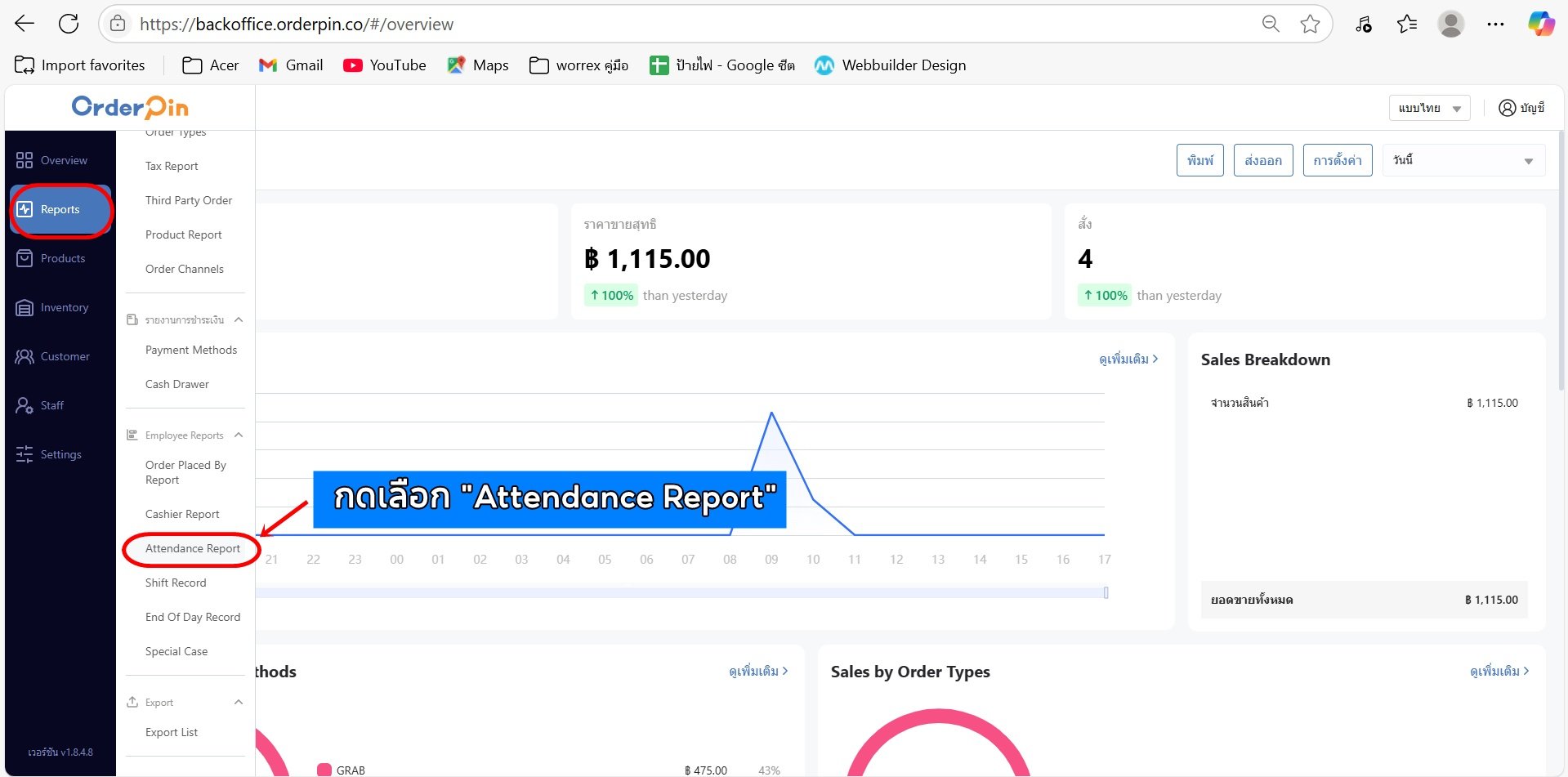The height and width of the screenshot is (777, 1568).
Task: Open Inventory in the sidebar
Action: [60, 307]
